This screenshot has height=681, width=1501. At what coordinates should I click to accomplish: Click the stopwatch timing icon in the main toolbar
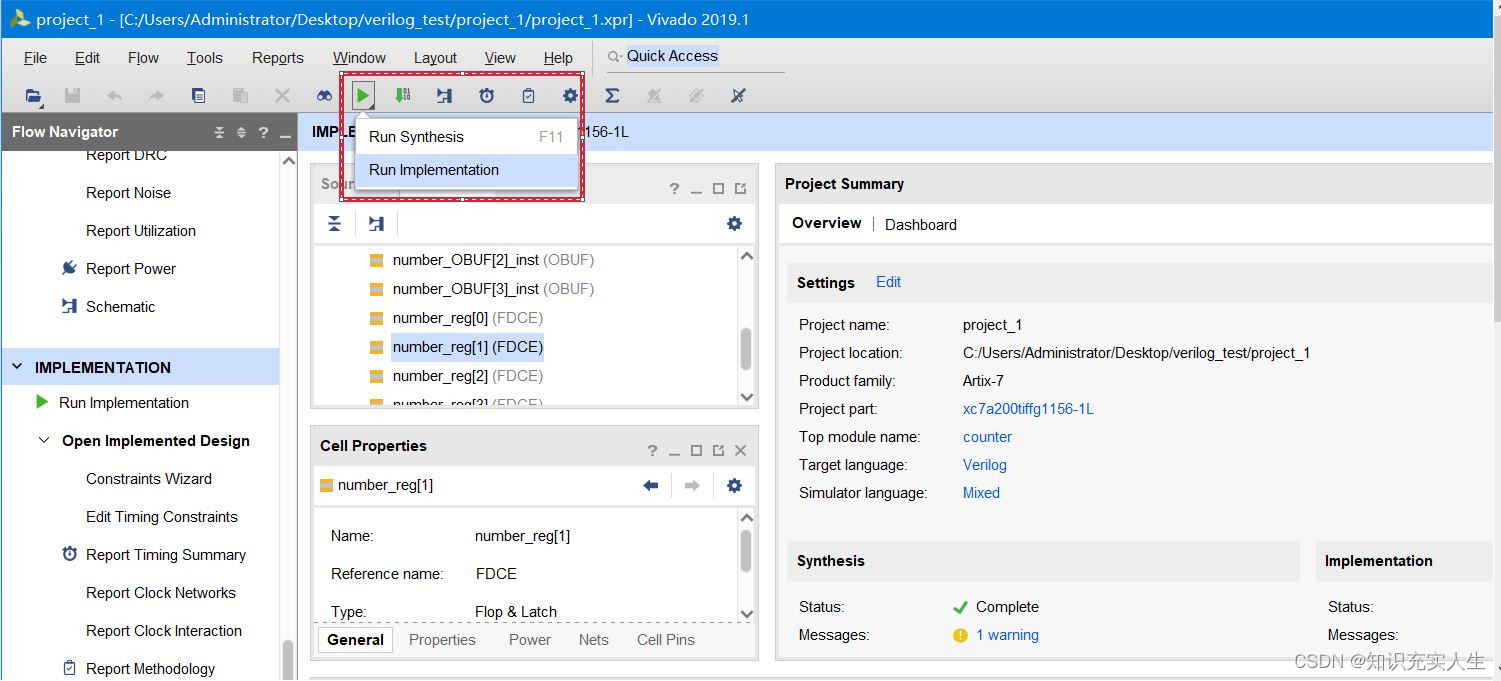(x=486, y=96)
